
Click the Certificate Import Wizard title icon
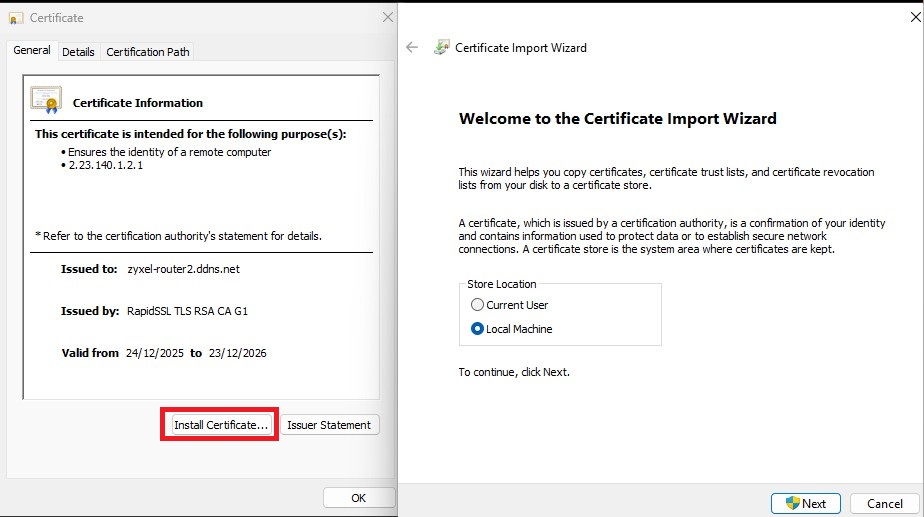click(x=441, y=48)
